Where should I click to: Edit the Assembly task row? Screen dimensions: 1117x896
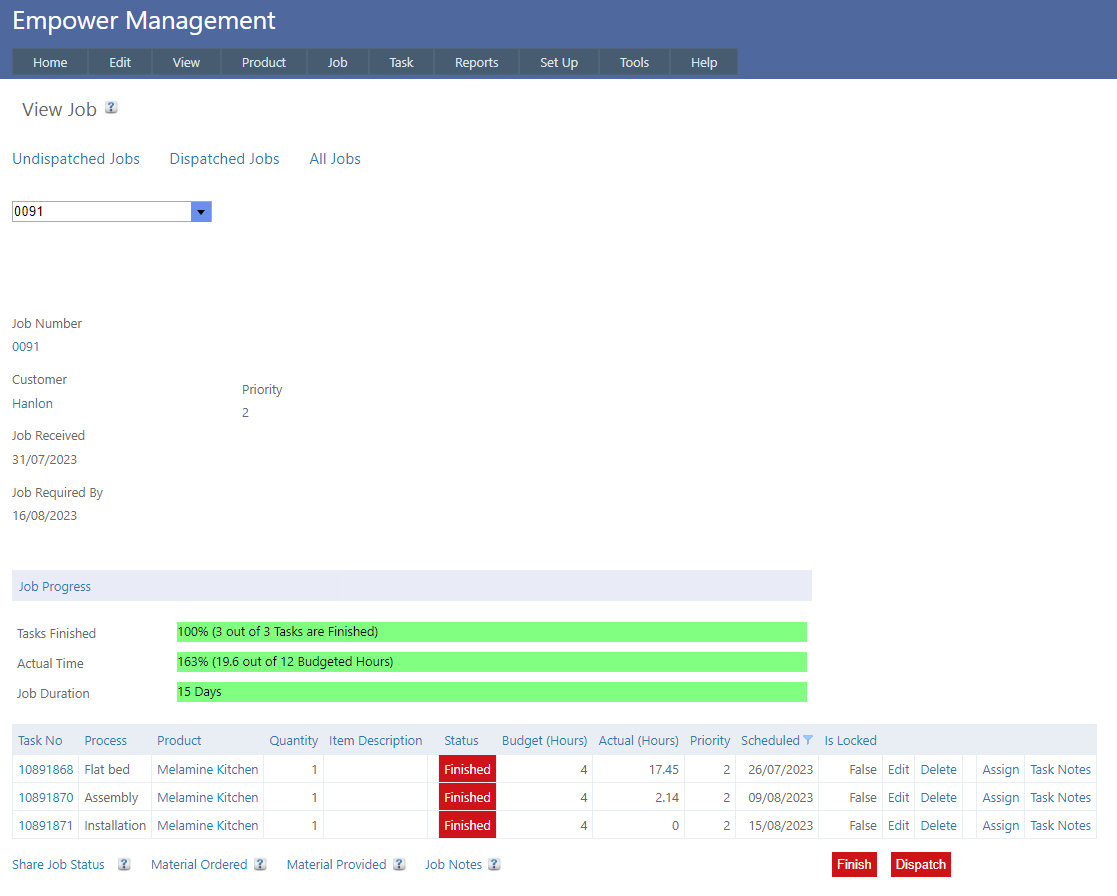898,798
